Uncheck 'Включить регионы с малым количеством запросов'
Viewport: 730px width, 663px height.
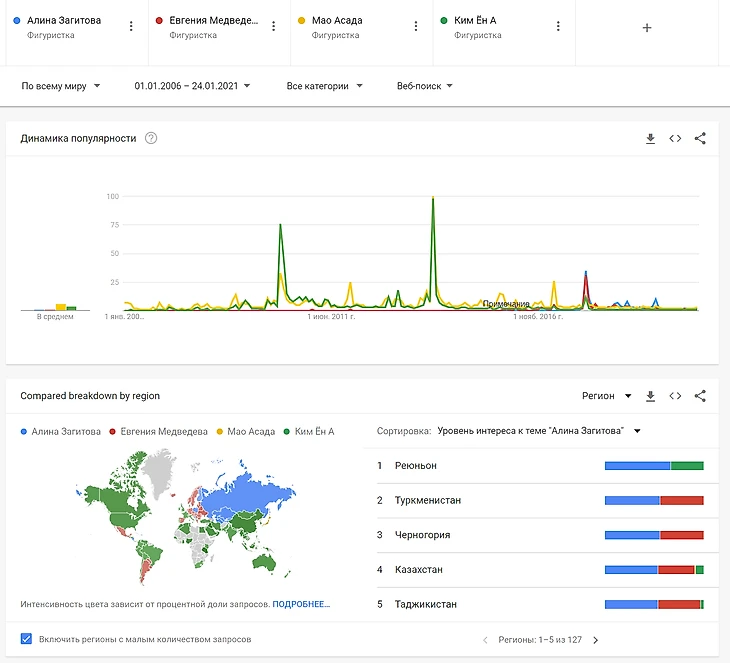[x=27, y=639]
